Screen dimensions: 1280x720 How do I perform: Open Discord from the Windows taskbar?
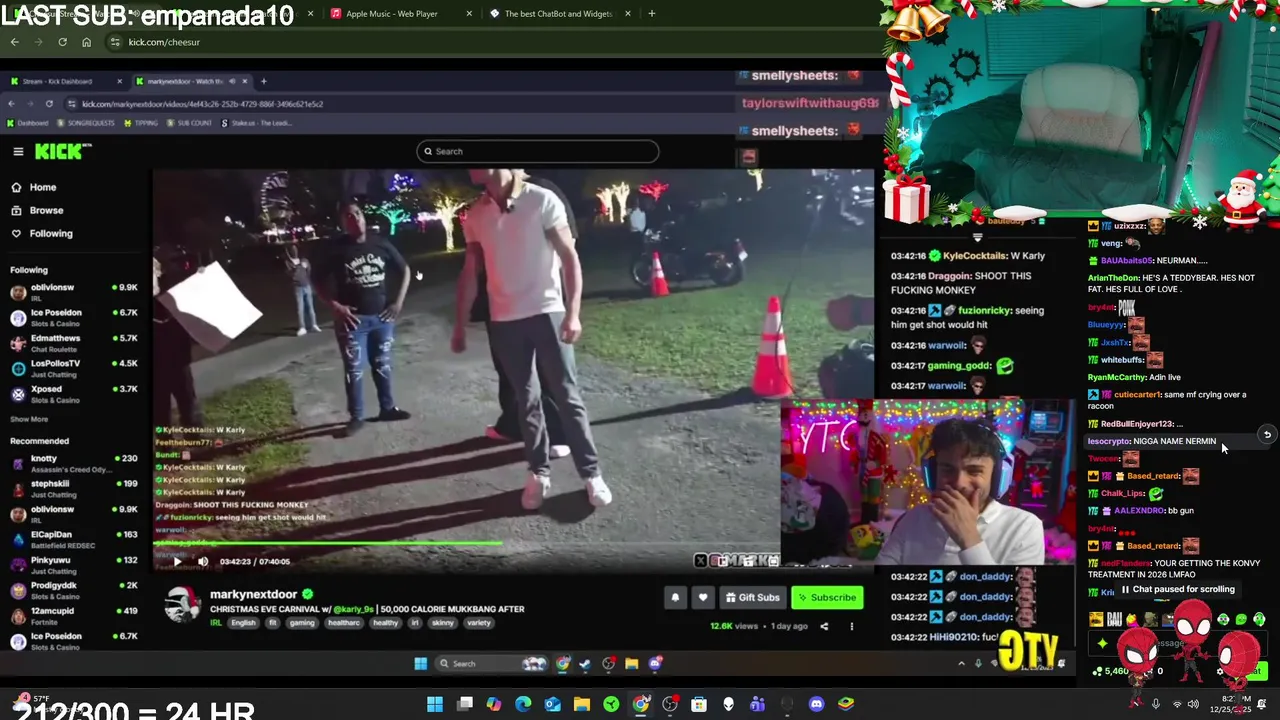[816, 704]
